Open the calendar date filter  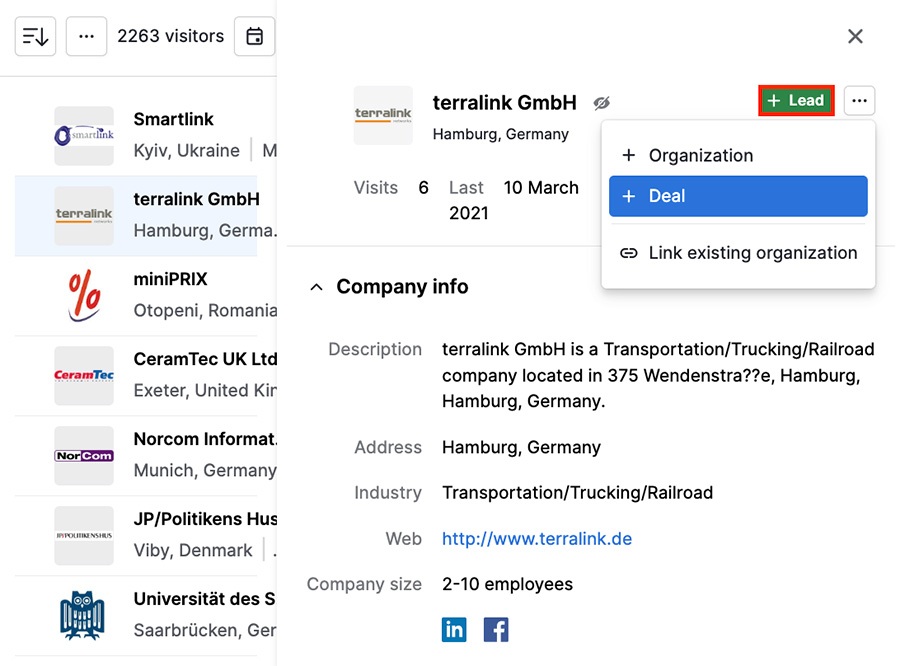[254, 36]
